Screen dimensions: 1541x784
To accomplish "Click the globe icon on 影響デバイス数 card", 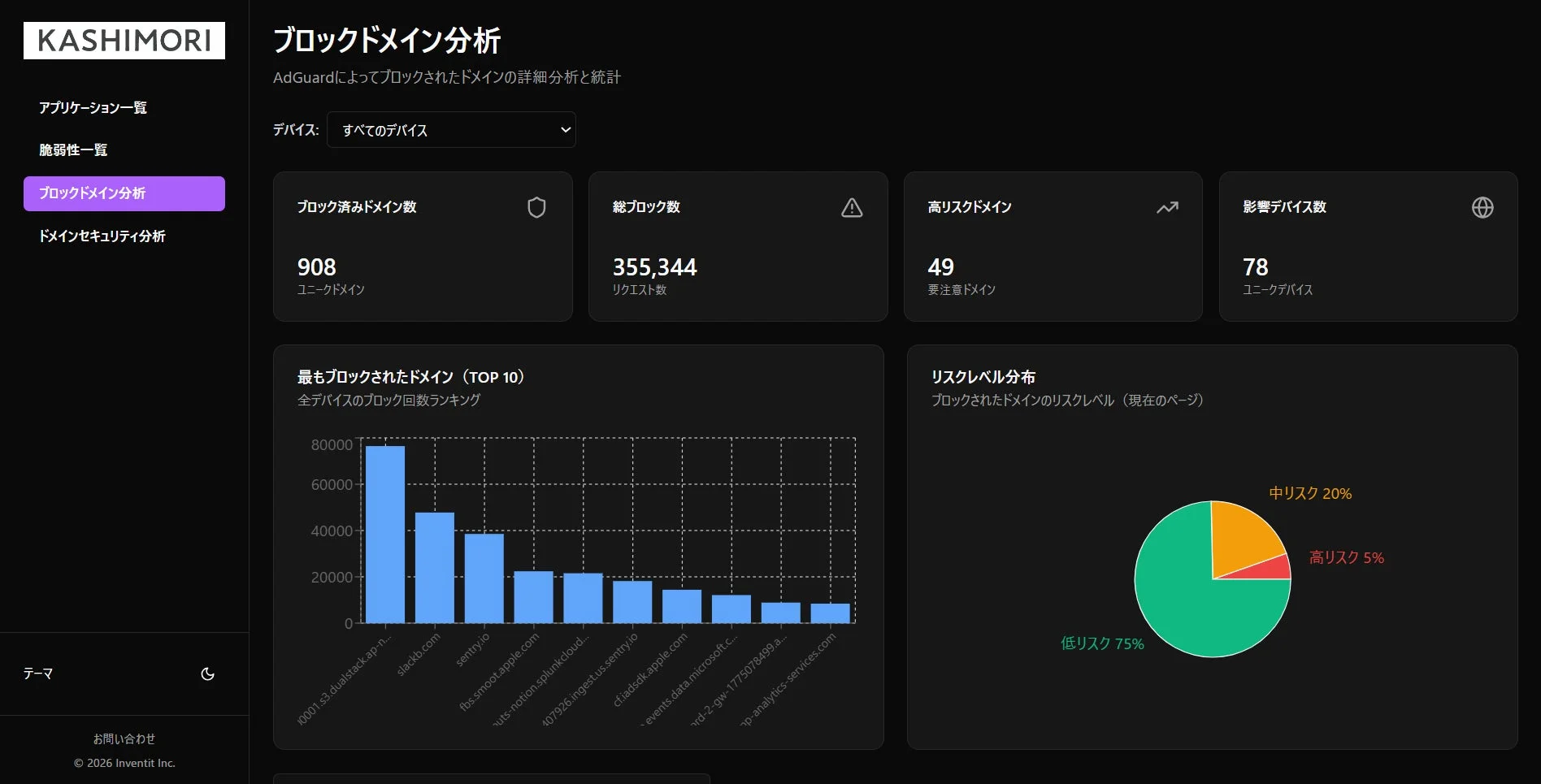I will pyautogui.click(x=1482, y=207).
